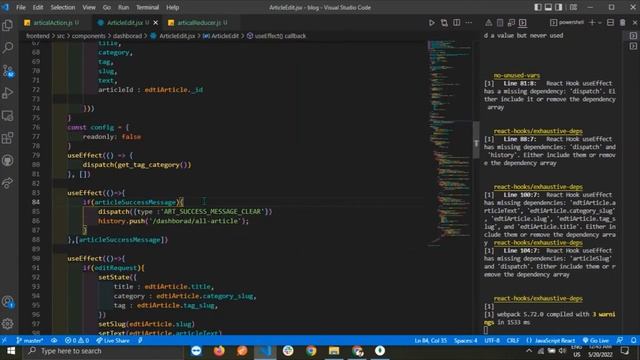Start Live Share from status bar
Screen dimensions: 640x360
point(113,340)
